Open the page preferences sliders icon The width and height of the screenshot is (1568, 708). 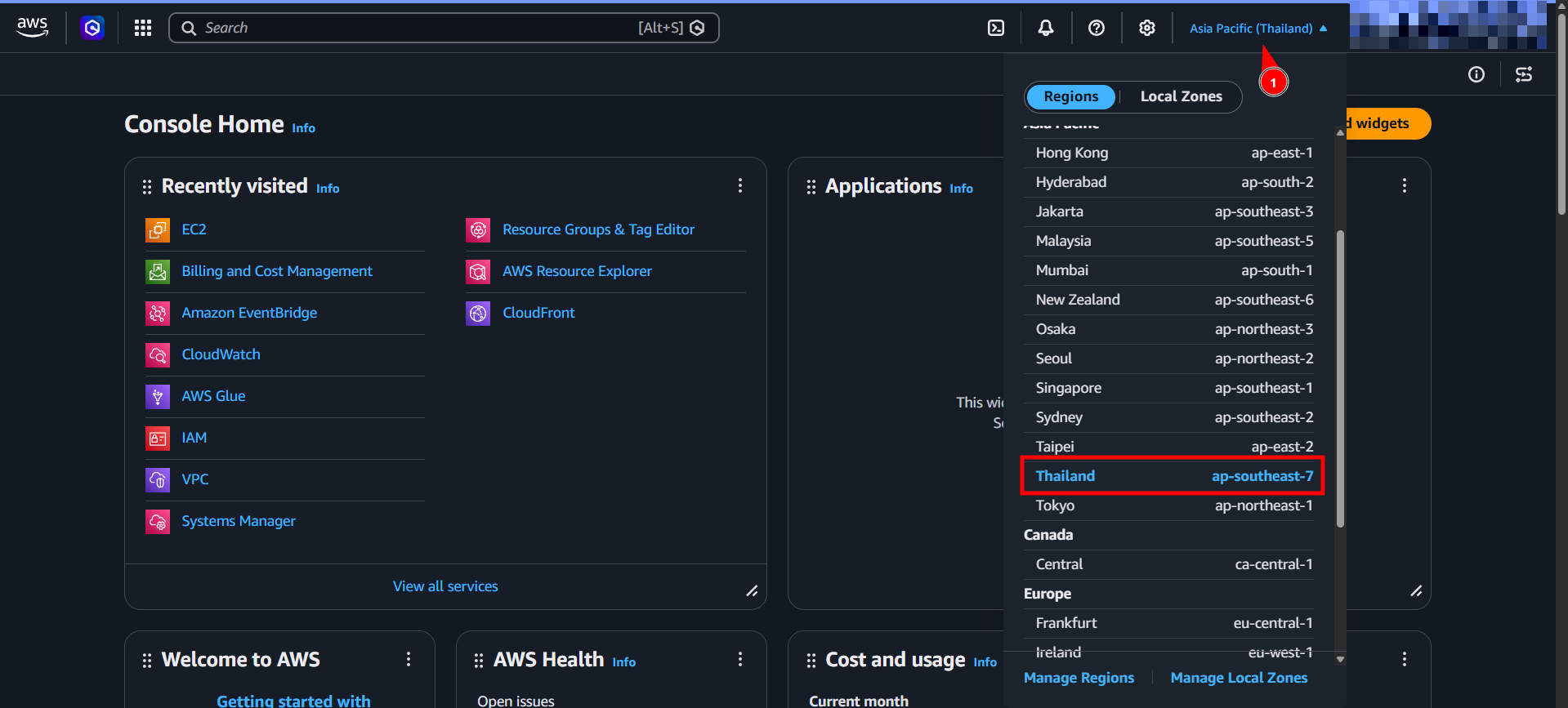click(x=1524, y=74)
